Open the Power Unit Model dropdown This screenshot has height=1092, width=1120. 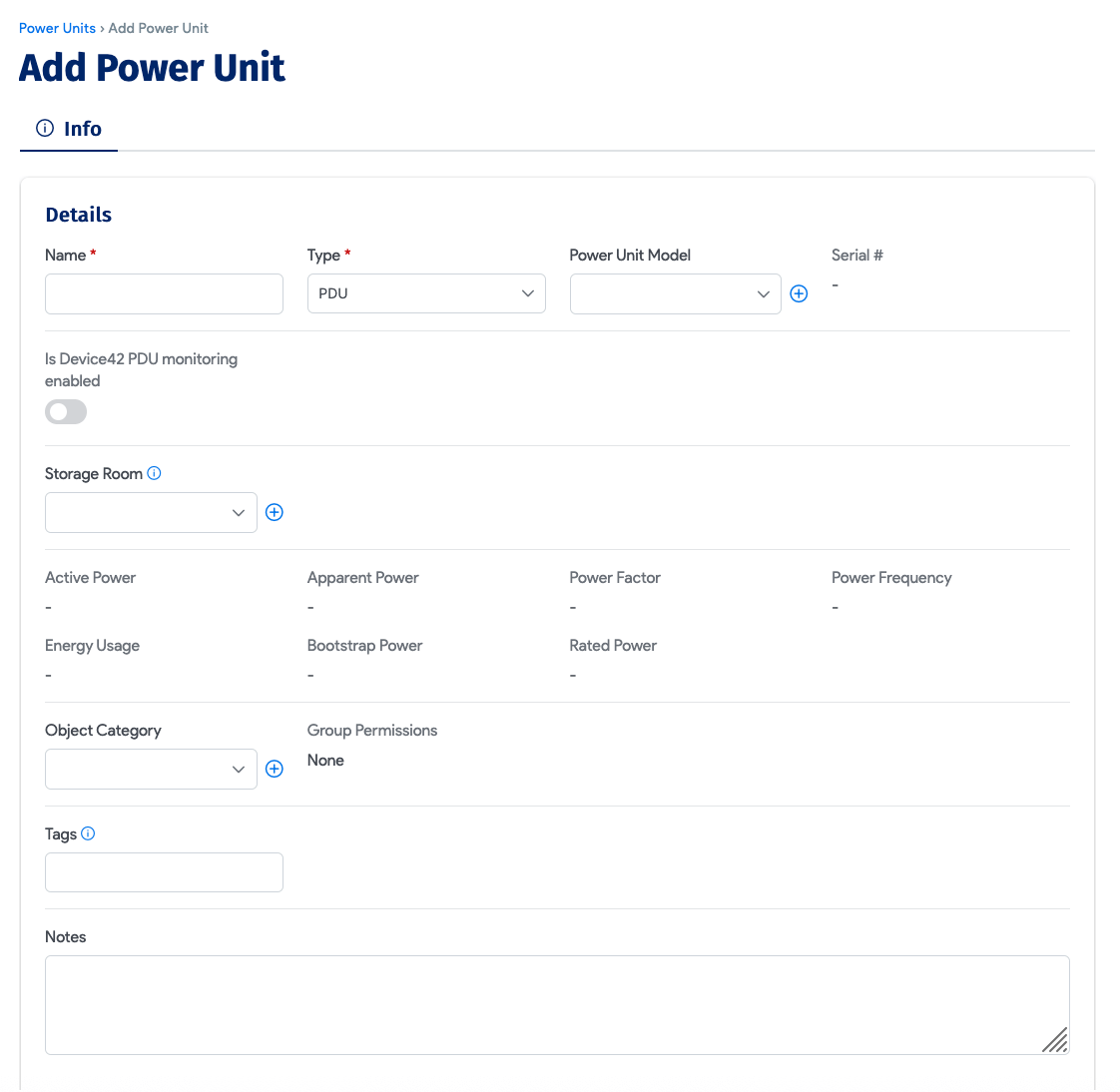(x=675, y=293)
